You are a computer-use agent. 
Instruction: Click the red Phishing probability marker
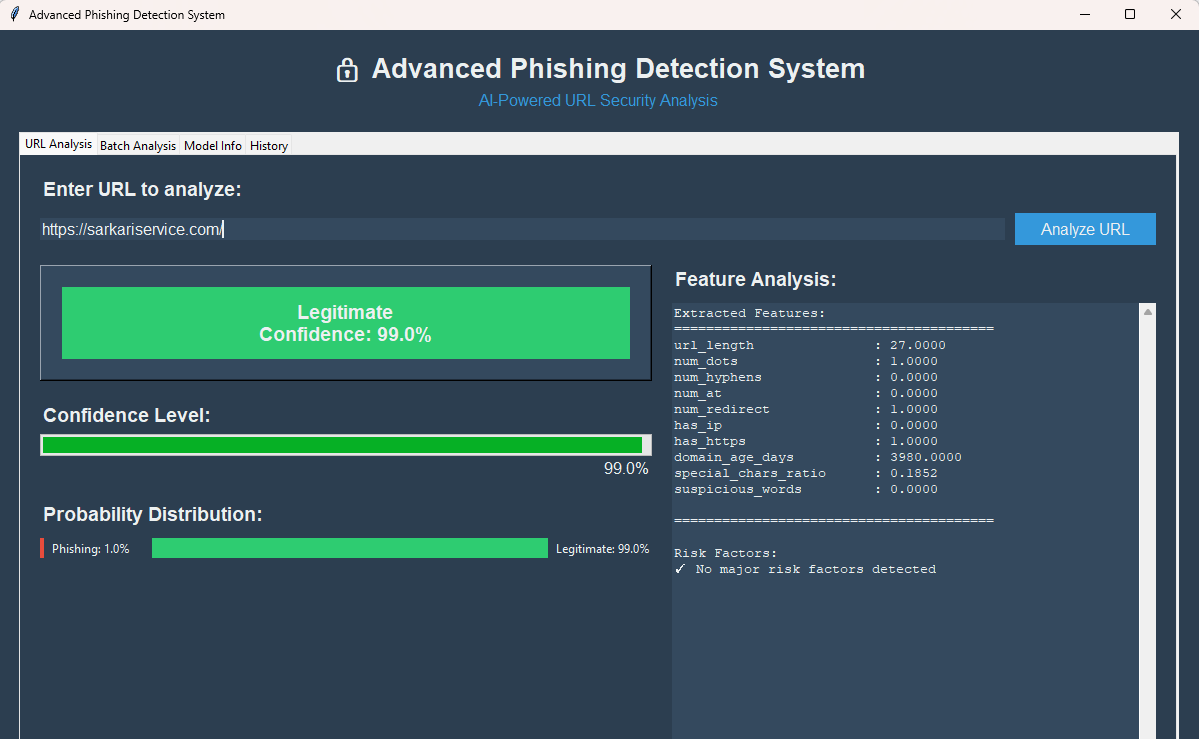pos(42,548)
